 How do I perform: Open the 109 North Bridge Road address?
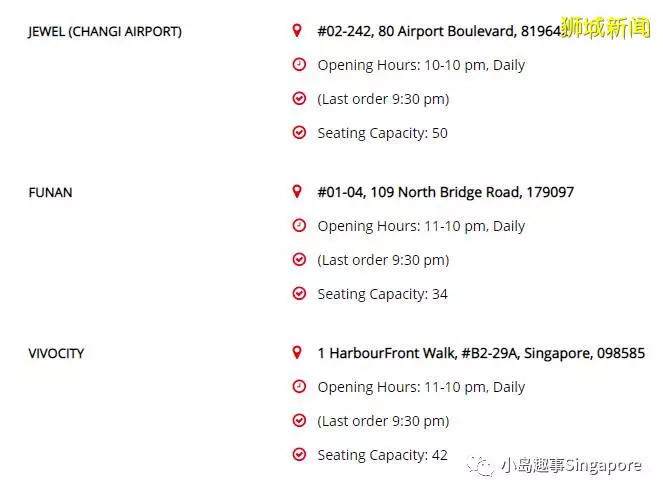coord(446,192)
